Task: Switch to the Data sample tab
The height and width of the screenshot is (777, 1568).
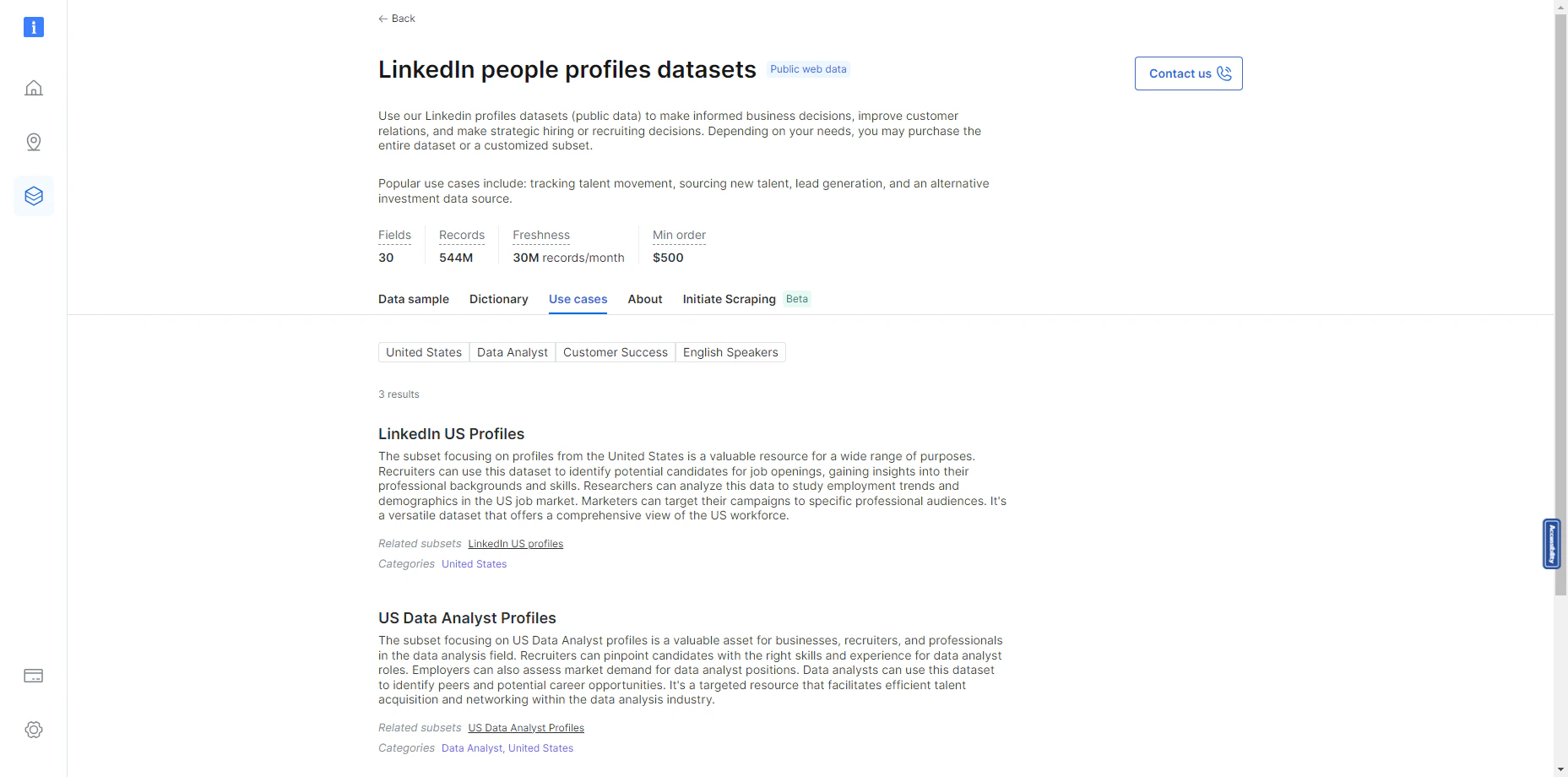Action: (x=414, y=299)
